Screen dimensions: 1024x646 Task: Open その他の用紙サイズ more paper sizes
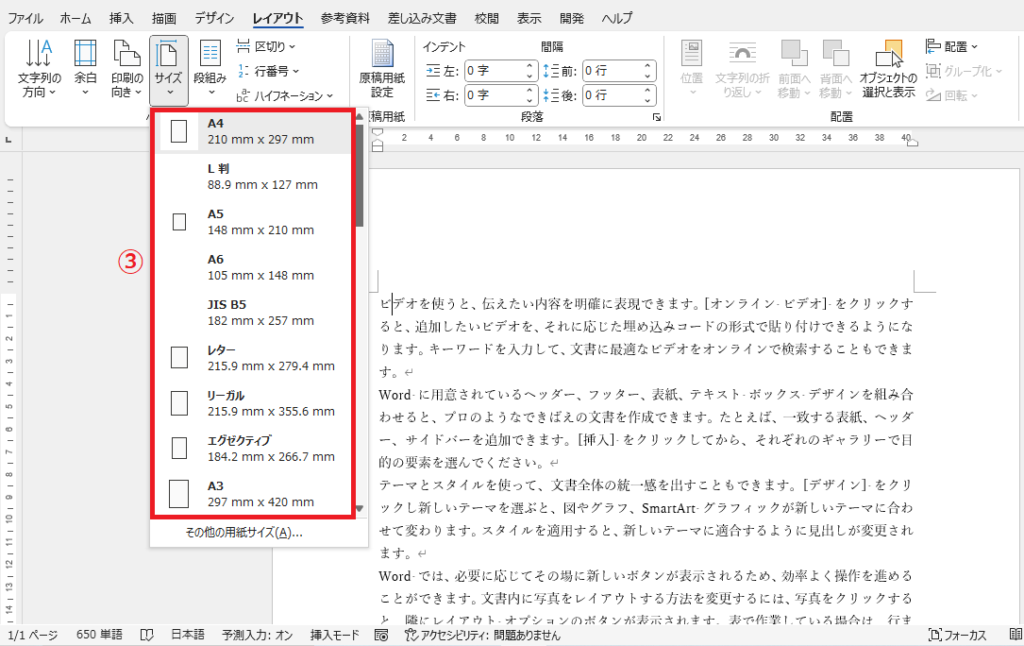pyautogui.click(x=244, y=532)
